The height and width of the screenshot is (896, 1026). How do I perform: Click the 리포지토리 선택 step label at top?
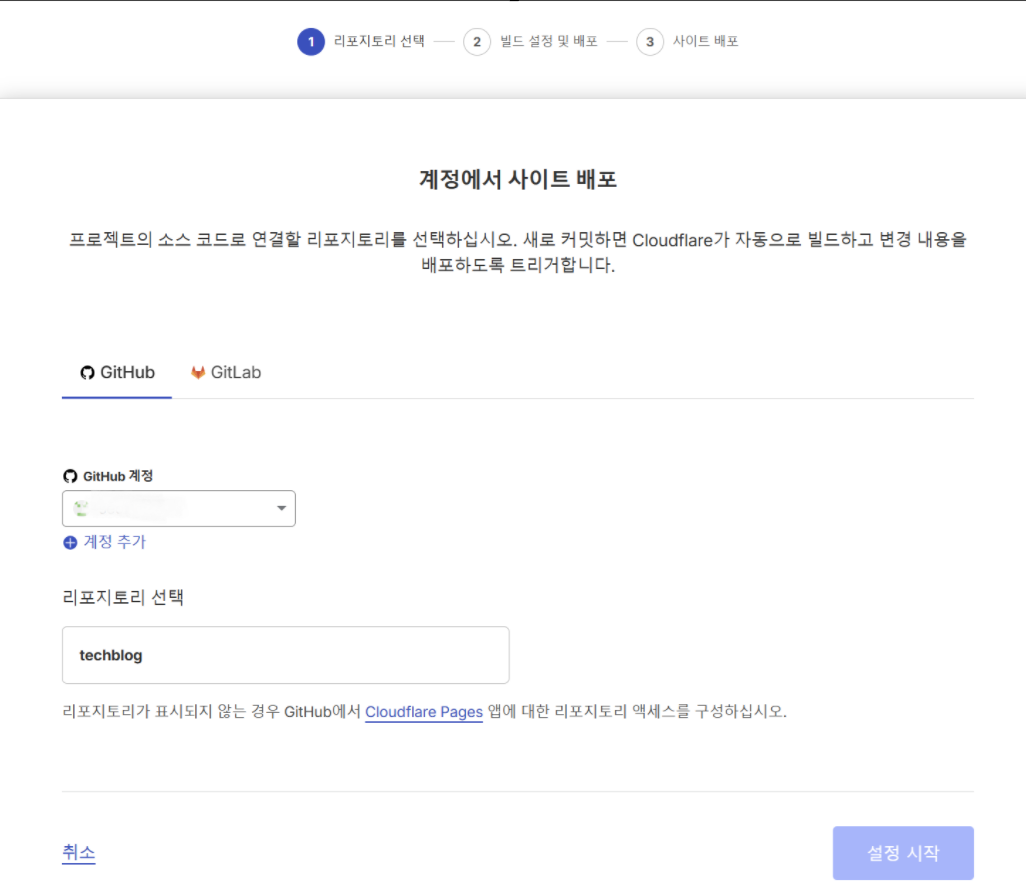coord(379,42)
